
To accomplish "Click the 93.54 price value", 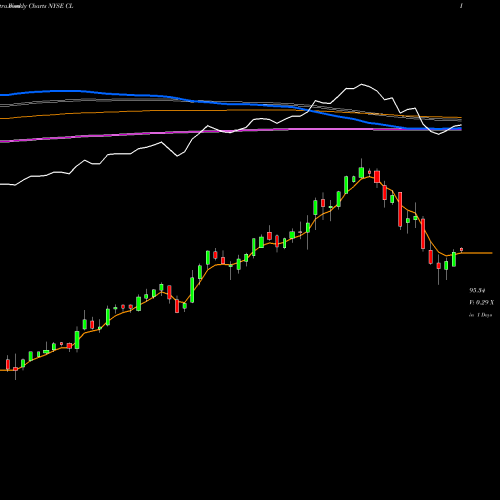I will (x=477, y=290).
